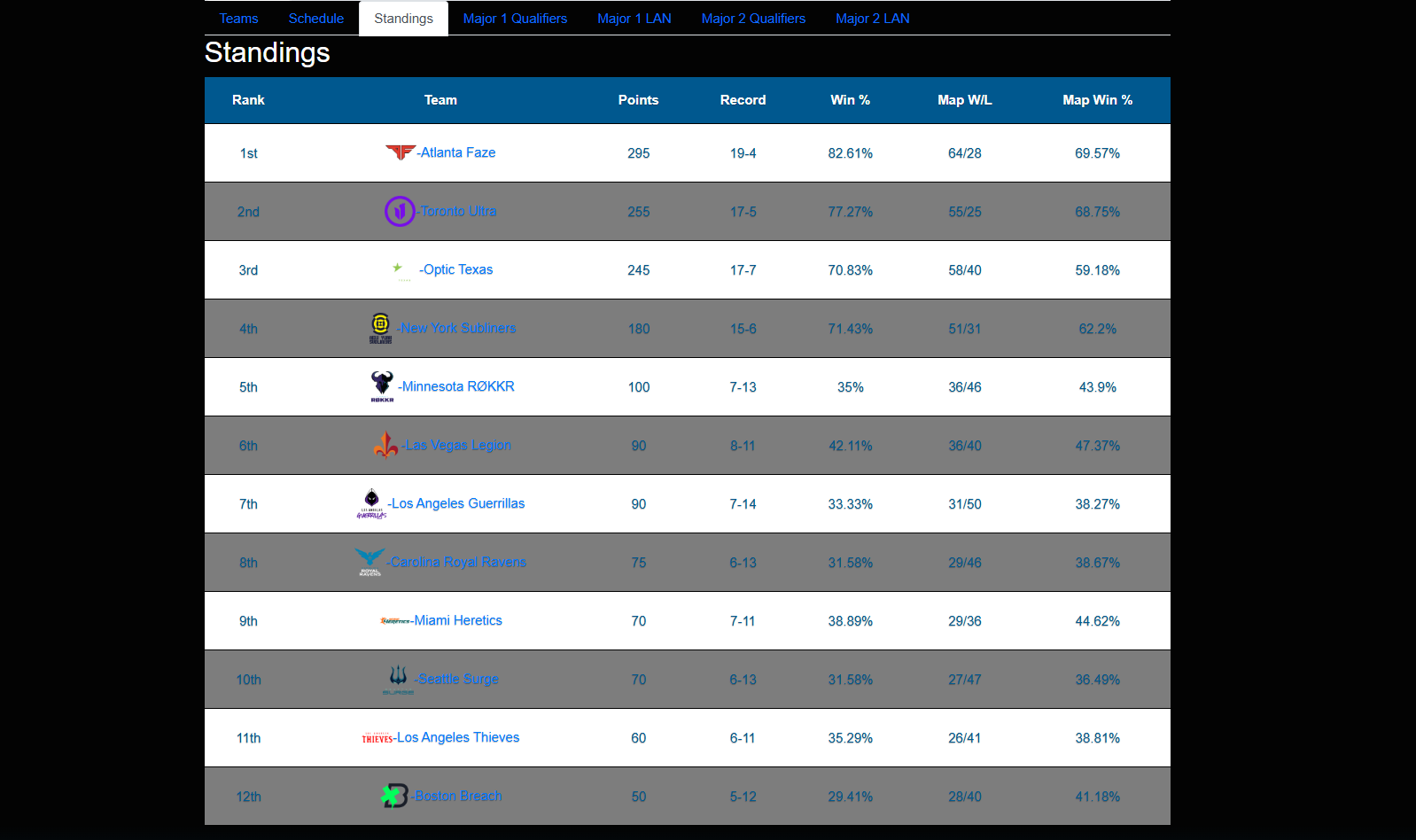Click Seattle Surge's 36.49% map win
Viewport: 1416px width, 840px height.
point(1097,680)
